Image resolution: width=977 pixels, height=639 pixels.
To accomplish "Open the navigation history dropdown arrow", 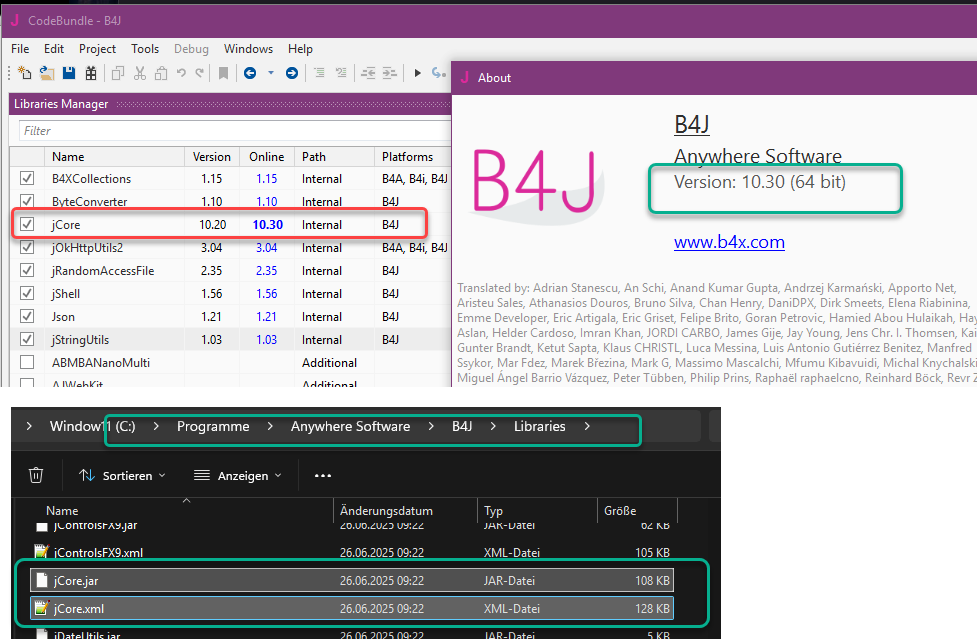I will (270, 73).
